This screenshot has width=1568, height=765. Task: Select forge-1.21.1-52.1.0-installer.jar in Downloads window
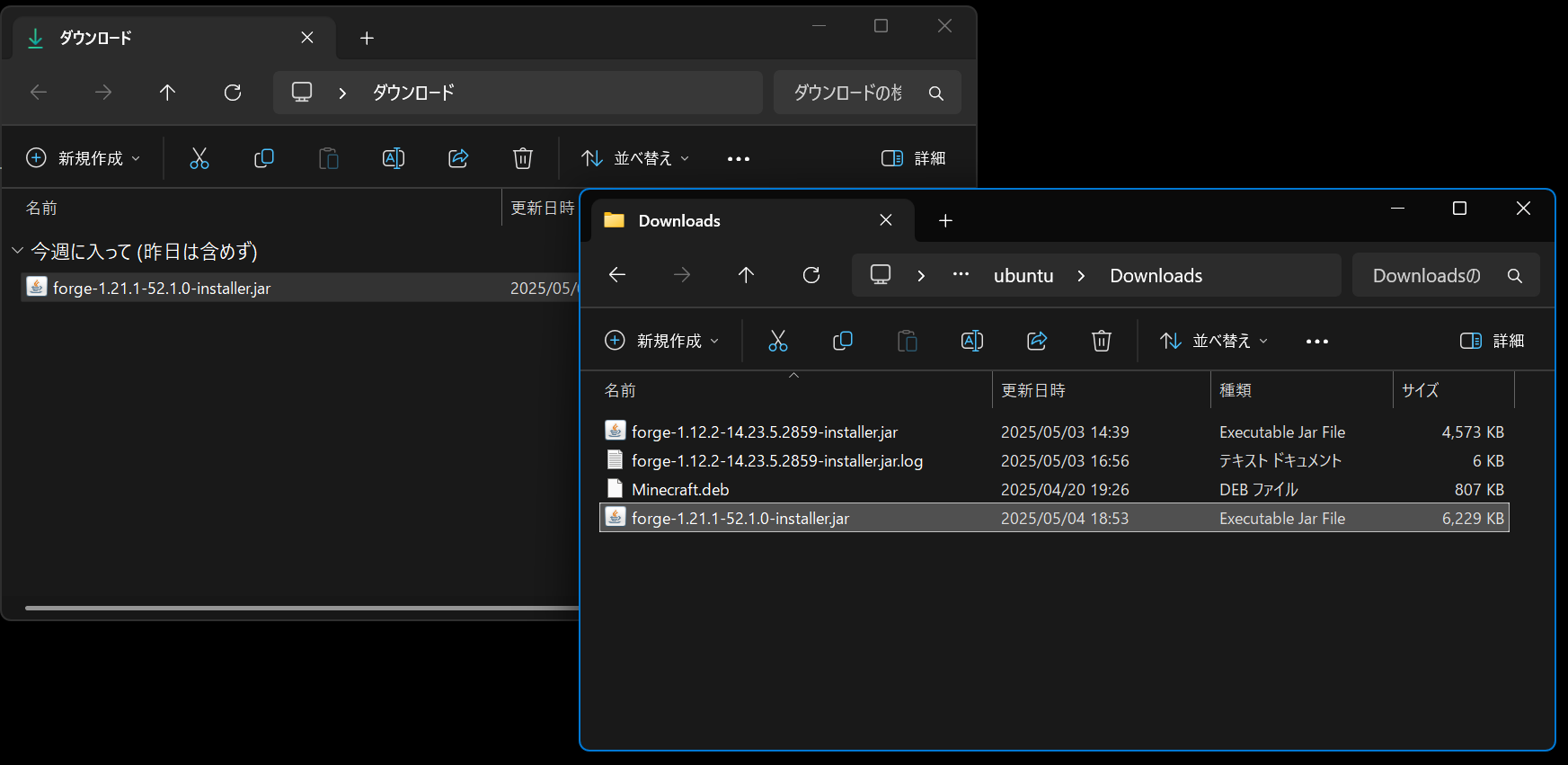pyautogui.click(x=1054, y=518)
